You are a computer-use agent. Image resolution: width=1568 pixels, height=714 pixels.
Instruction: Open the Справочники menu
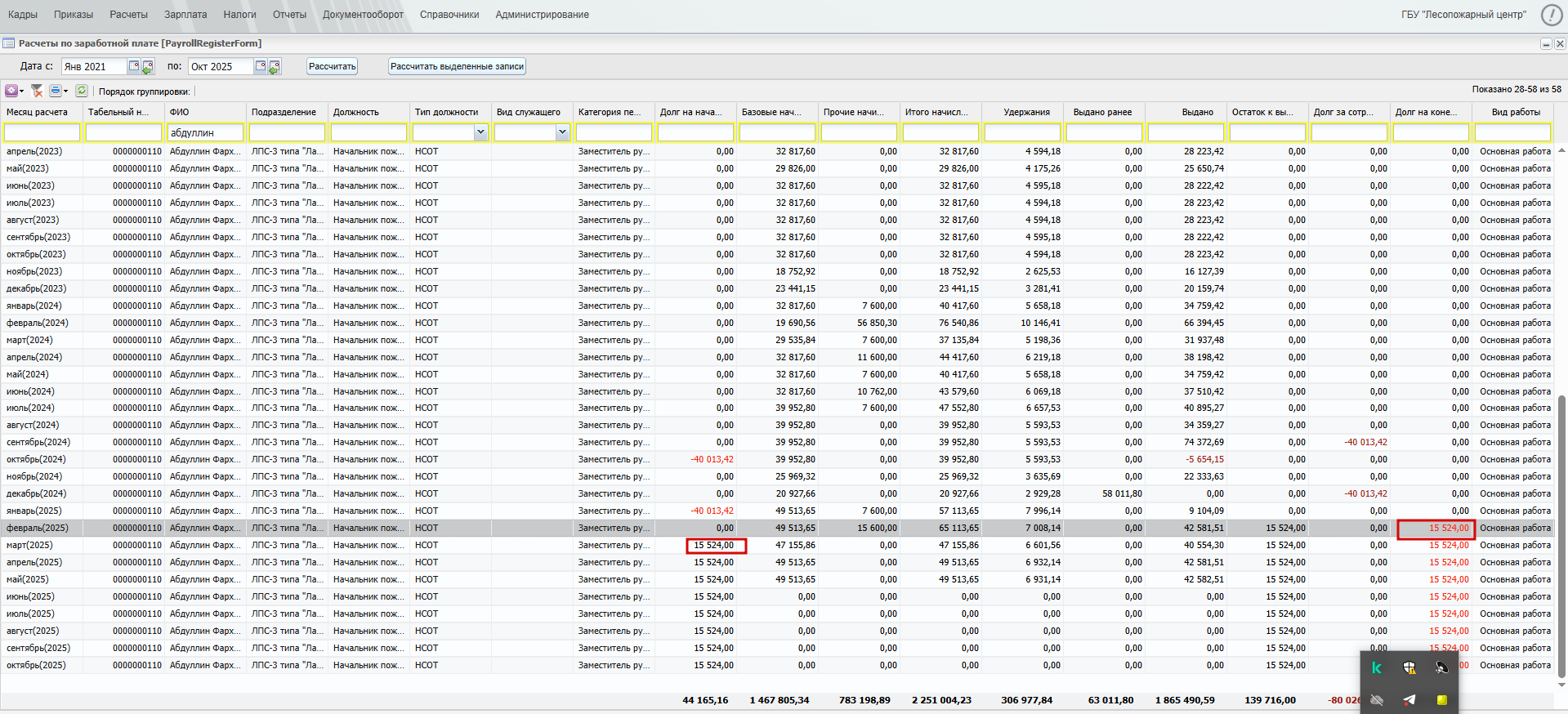pos(449,15)
